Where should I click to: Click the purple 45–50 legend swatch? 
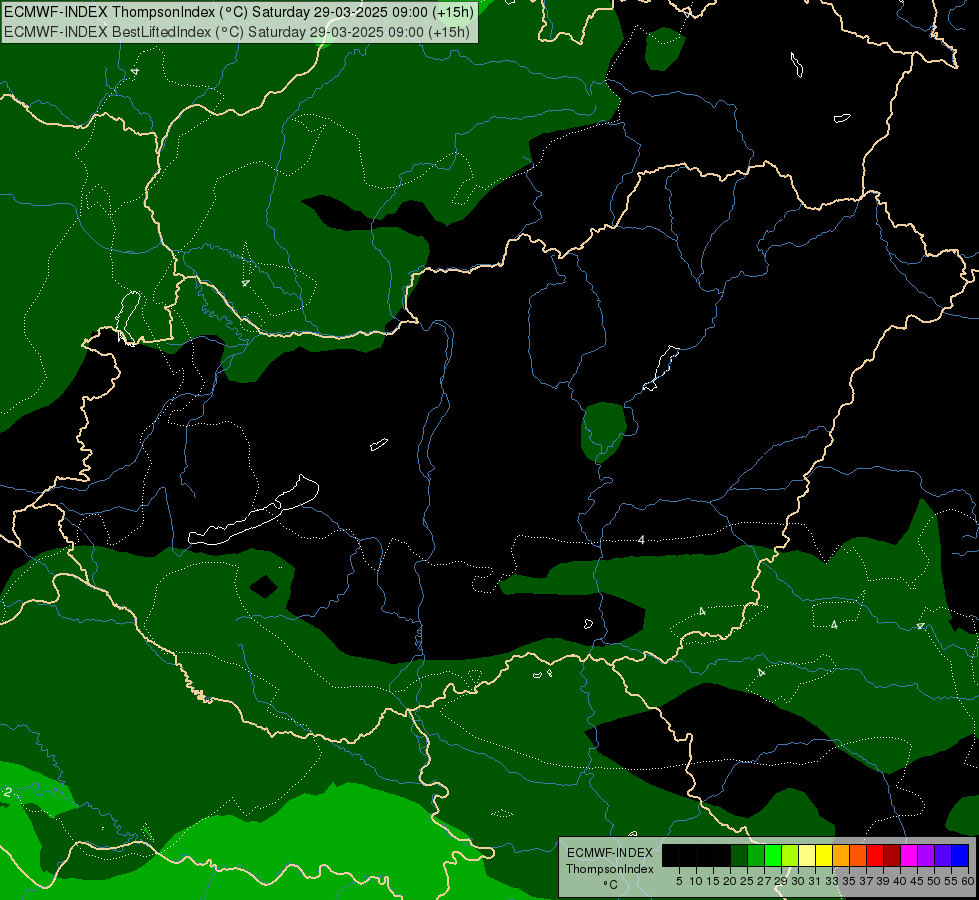pos(926,855)
